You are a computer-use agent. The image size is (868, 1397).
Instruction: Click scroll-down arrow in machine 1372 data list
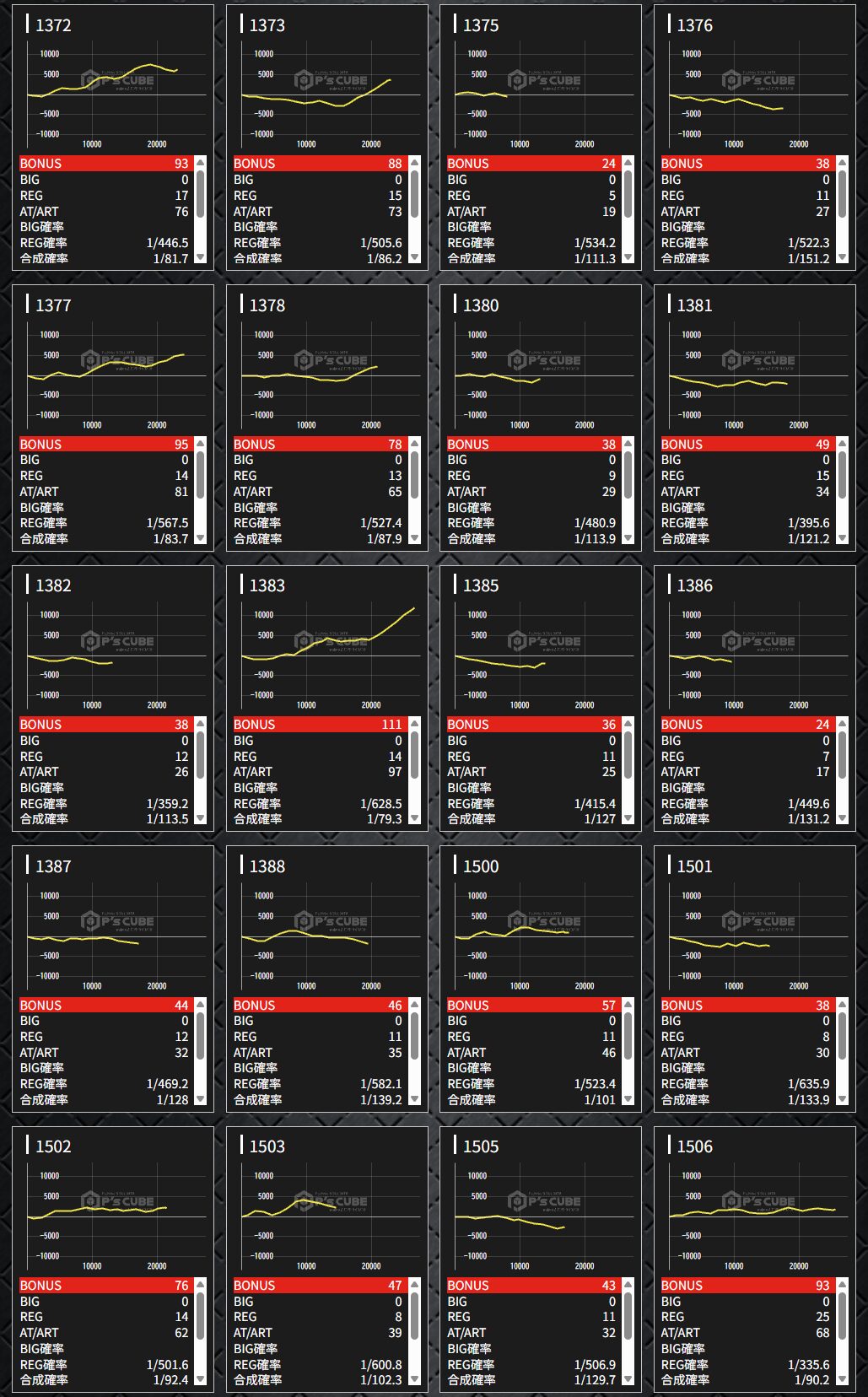point(200,258)
